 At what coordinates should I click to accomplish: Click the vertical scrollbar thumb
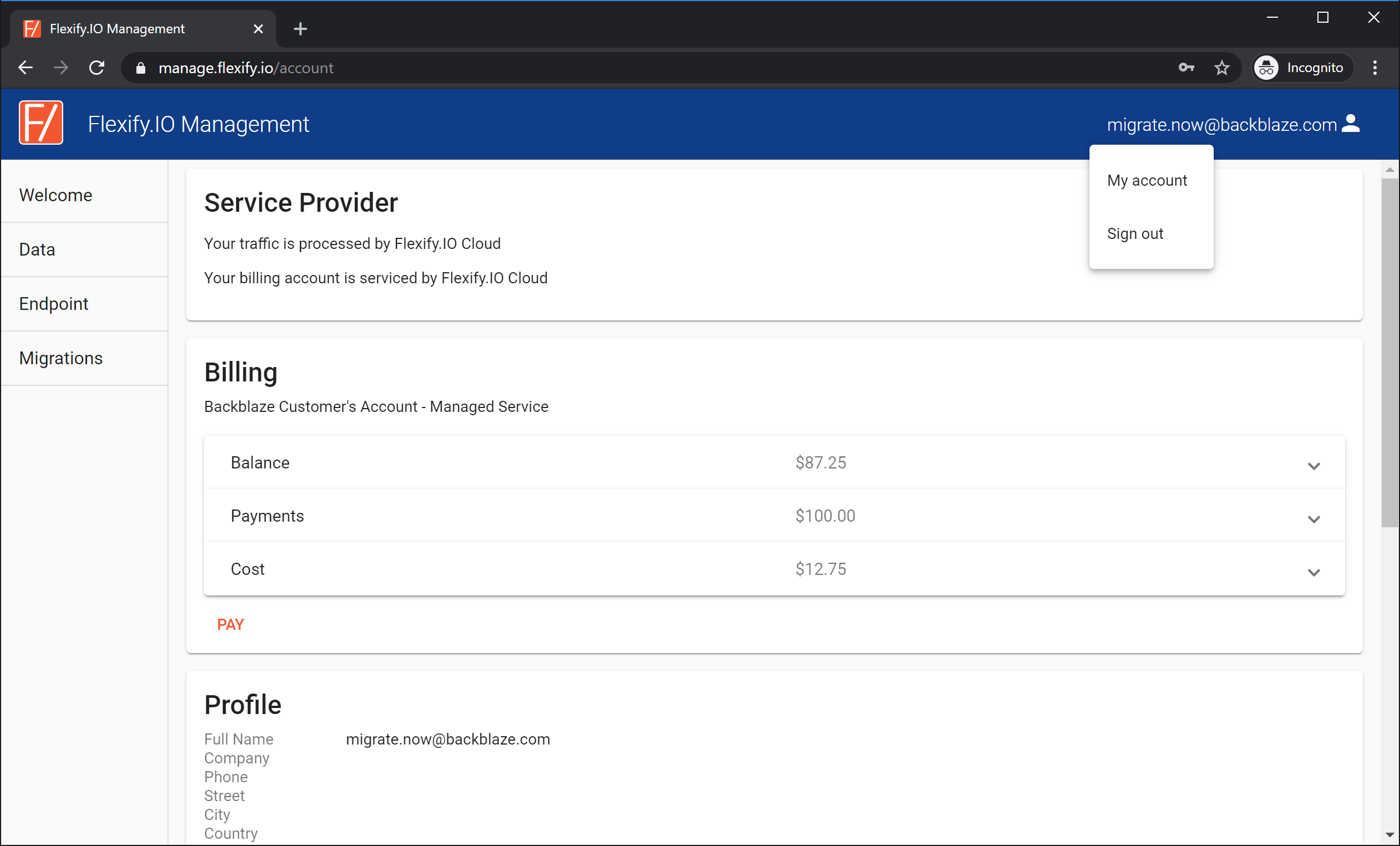click(x=1389, y=352)
